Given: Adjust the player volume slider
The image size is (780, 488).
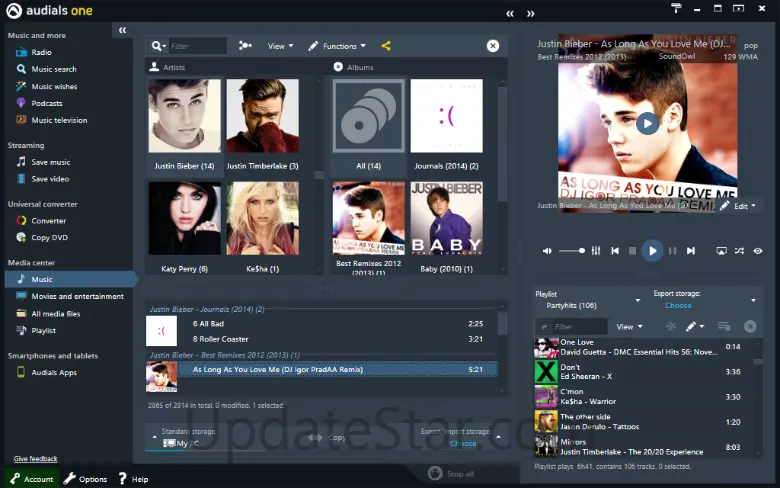Looking at the screenshot, I should tap(571, 251).
